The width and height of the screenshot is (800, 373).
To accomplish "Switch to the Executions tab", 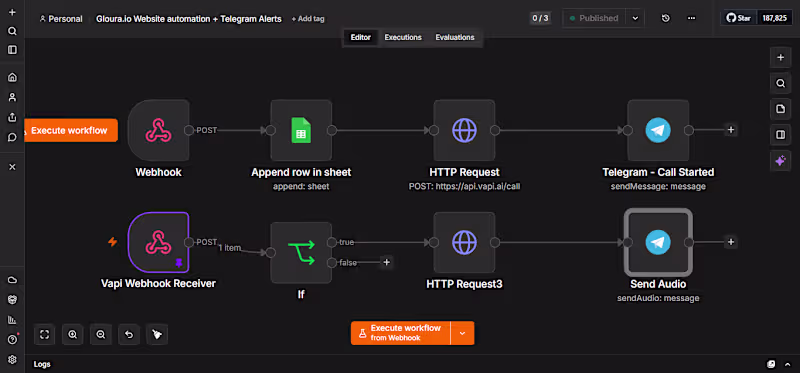I will point(403,37).
